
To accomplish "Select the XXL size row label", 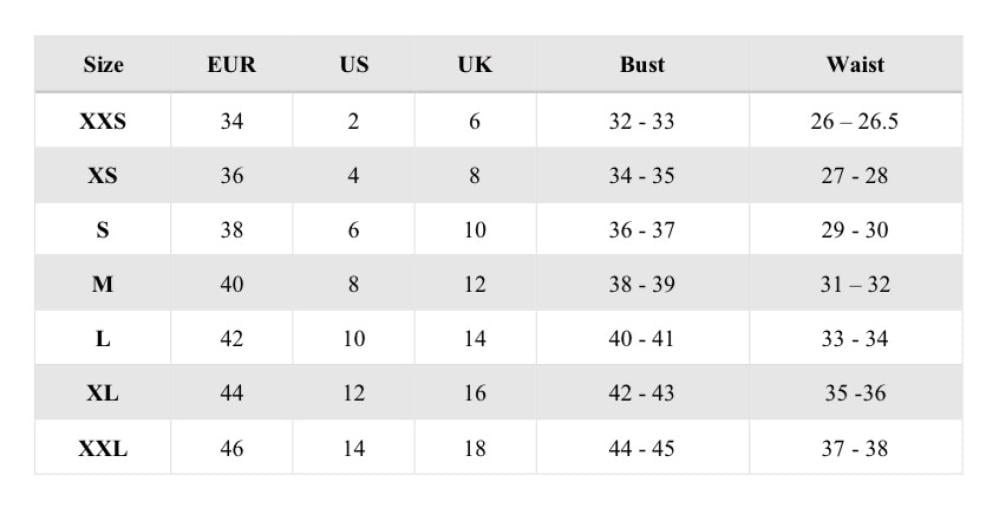I will pos(103,448).
